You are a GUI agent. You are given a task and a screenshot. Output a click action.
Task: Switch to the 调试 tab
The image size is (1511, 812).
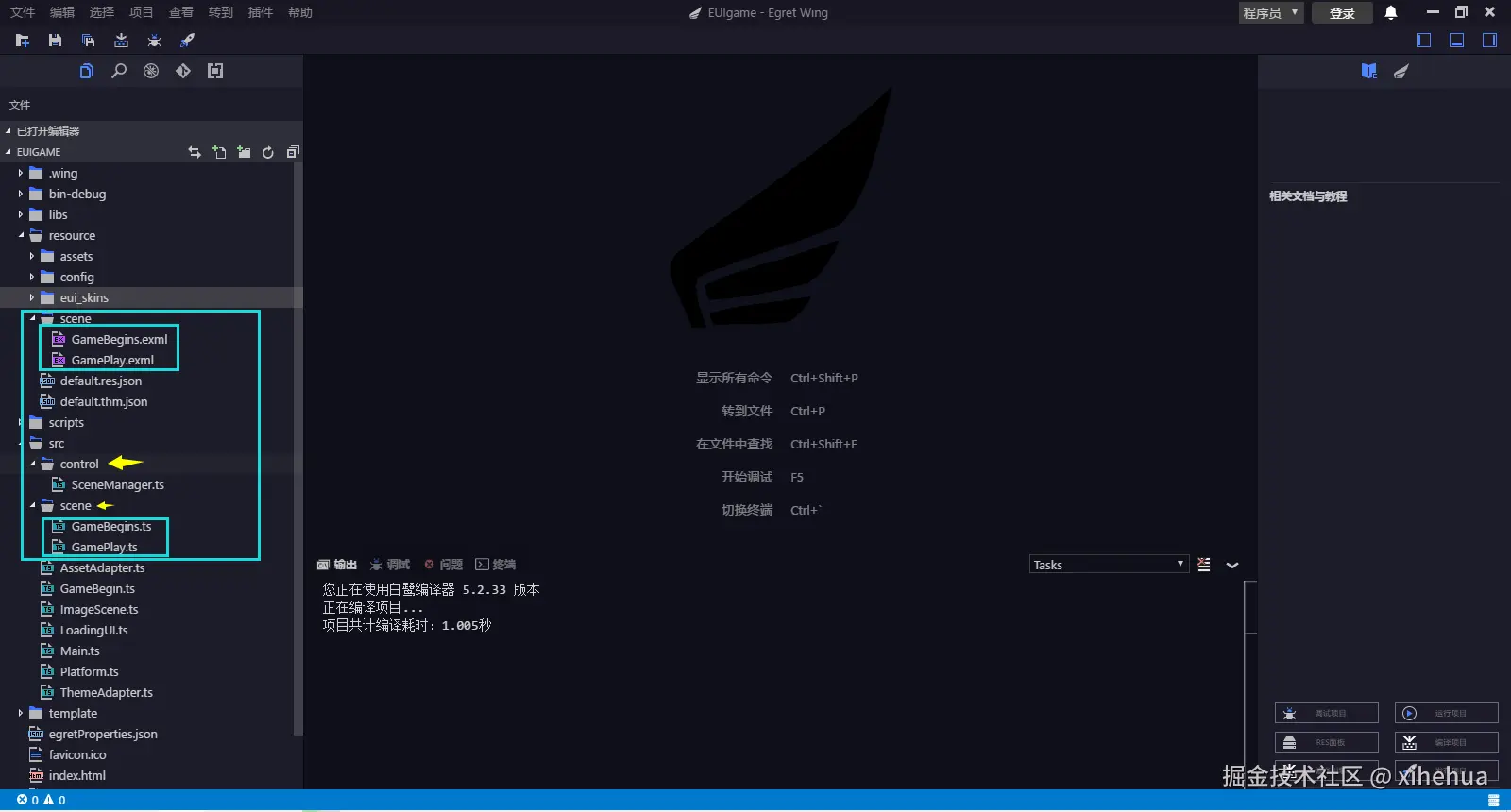[x=390, y=565]
